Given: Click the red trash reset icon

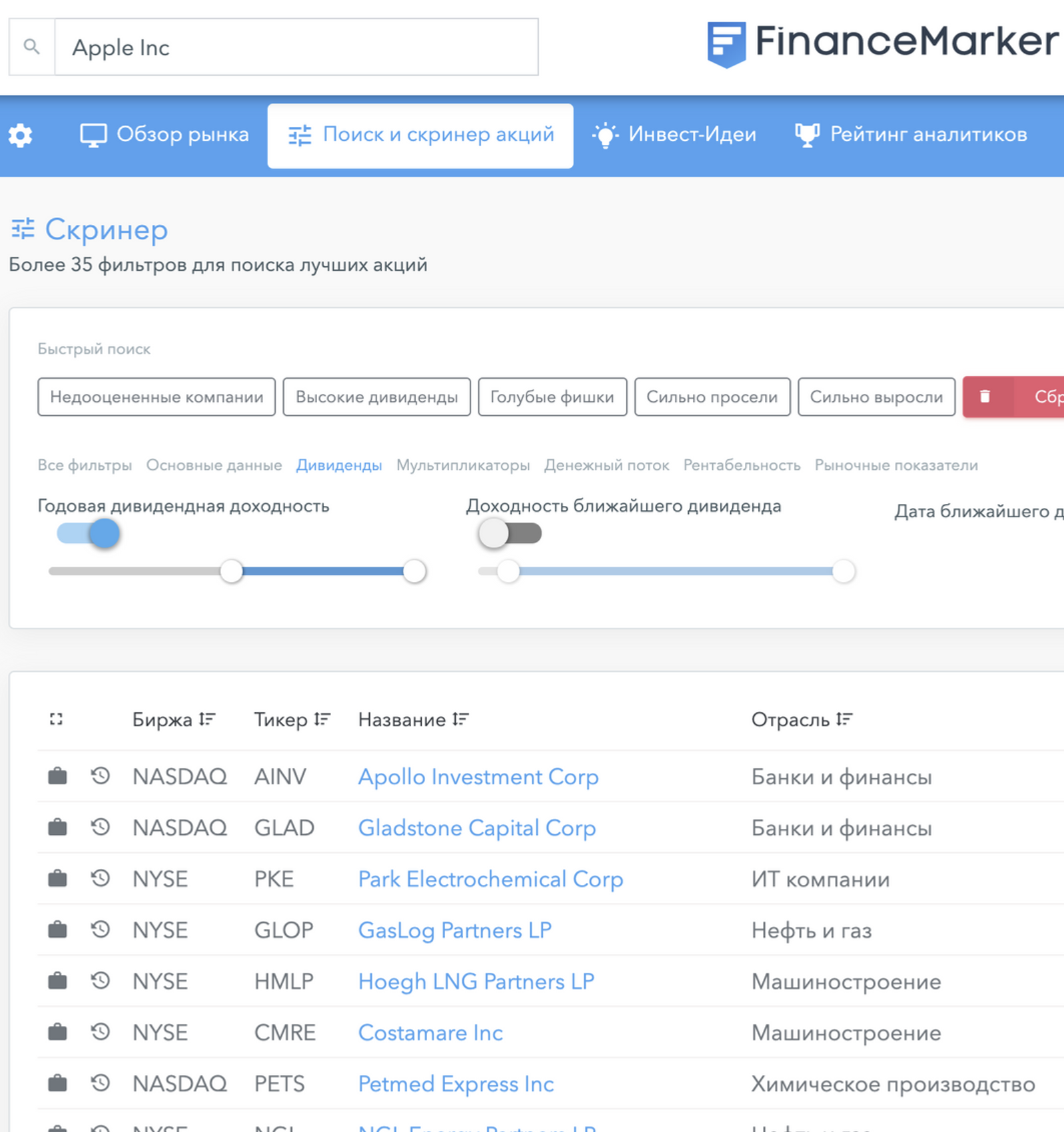Looking at the screenshot, I should (985, 396).
